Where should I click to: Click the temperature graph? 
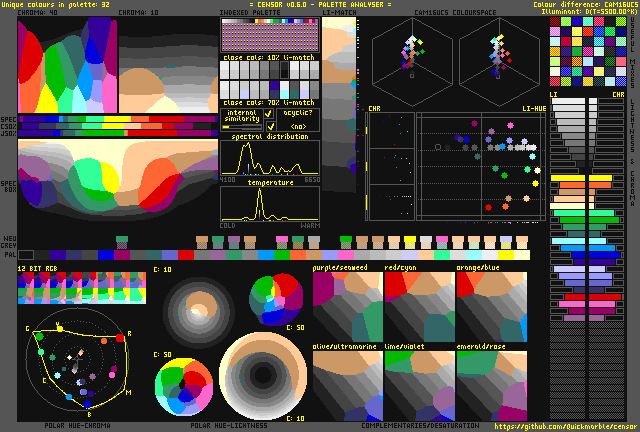coord(270,204)
